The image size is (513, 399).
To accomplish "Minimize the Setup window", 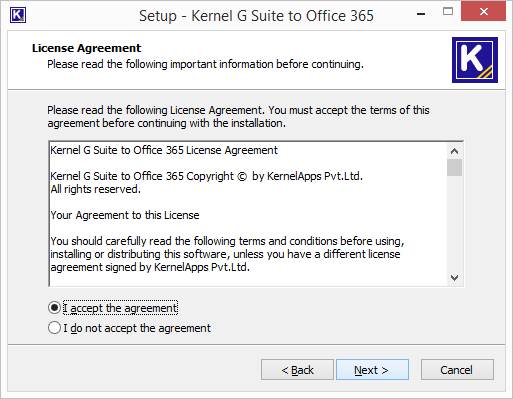I will (x=421, y=13).
